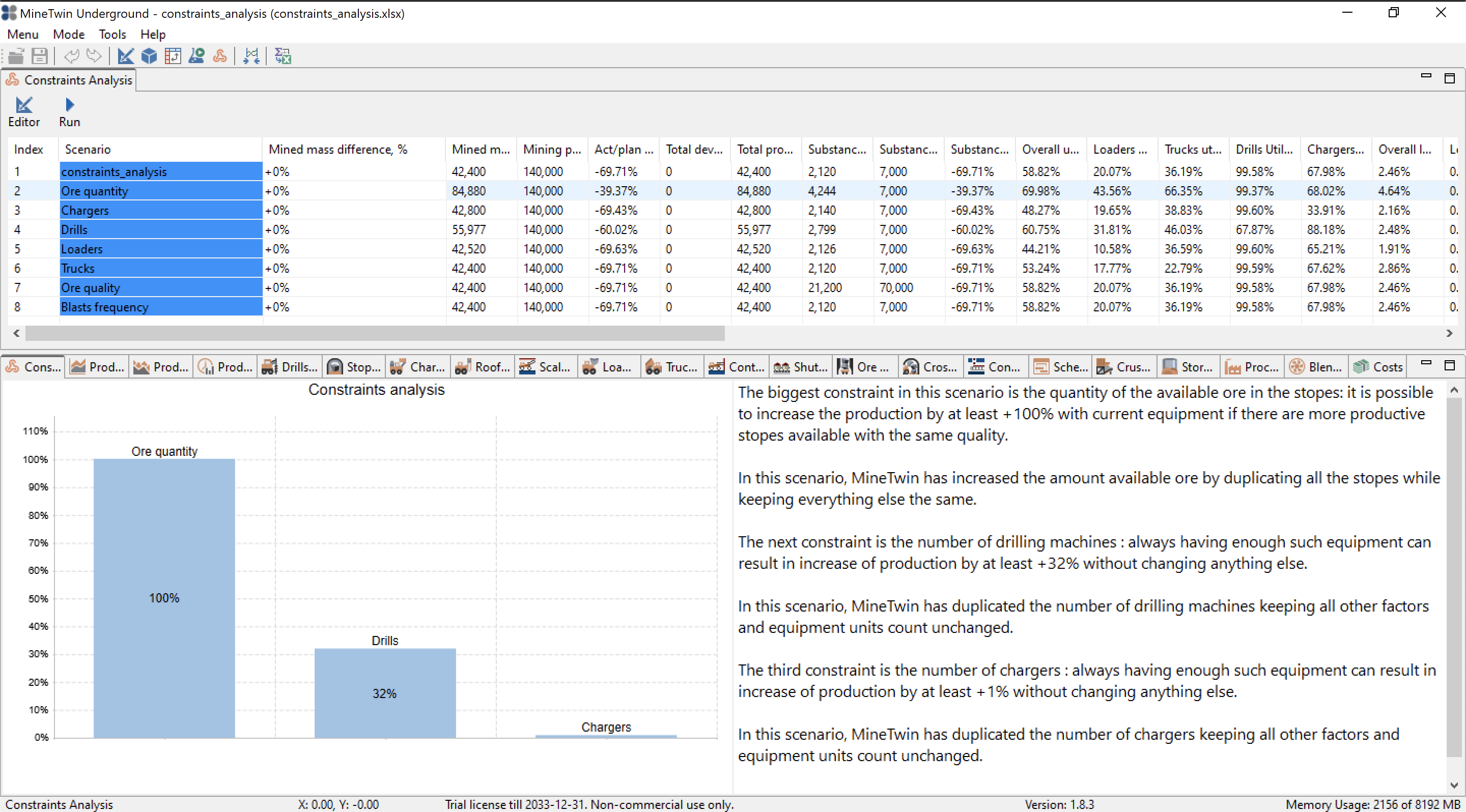Viewport: 1466px width, 812px height.
Task: Click the export to Excel icon
Action: (283, 56)
